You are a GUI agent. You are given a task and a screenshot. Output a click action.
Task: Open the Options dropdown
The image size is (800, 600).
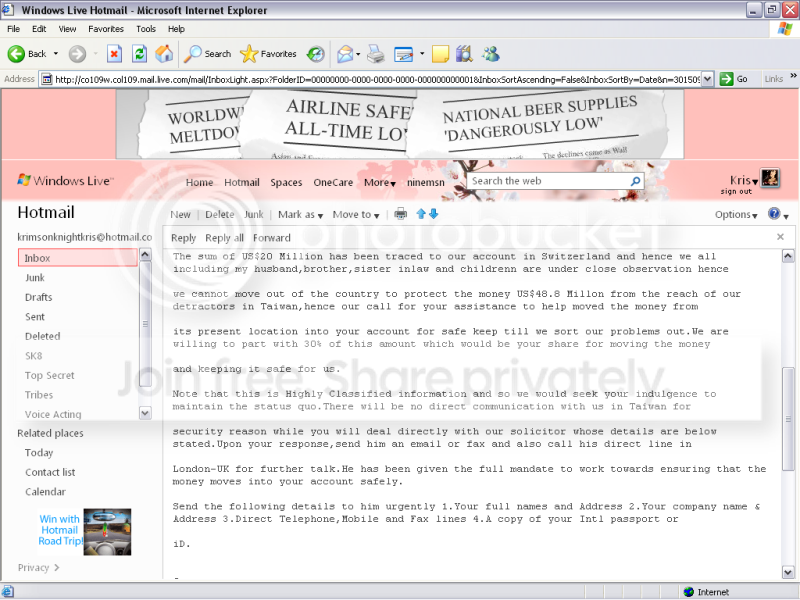point(736,215)
